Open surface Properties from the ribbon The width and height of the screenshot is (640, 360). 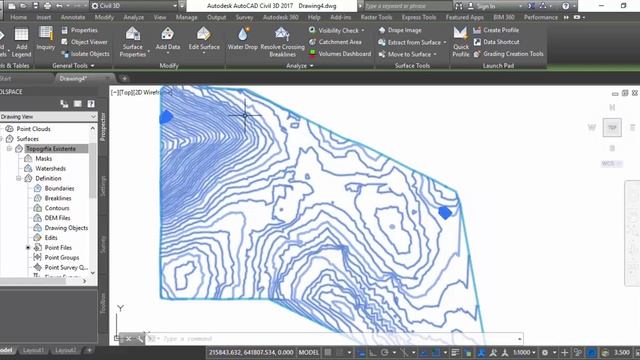coord(80,30)
